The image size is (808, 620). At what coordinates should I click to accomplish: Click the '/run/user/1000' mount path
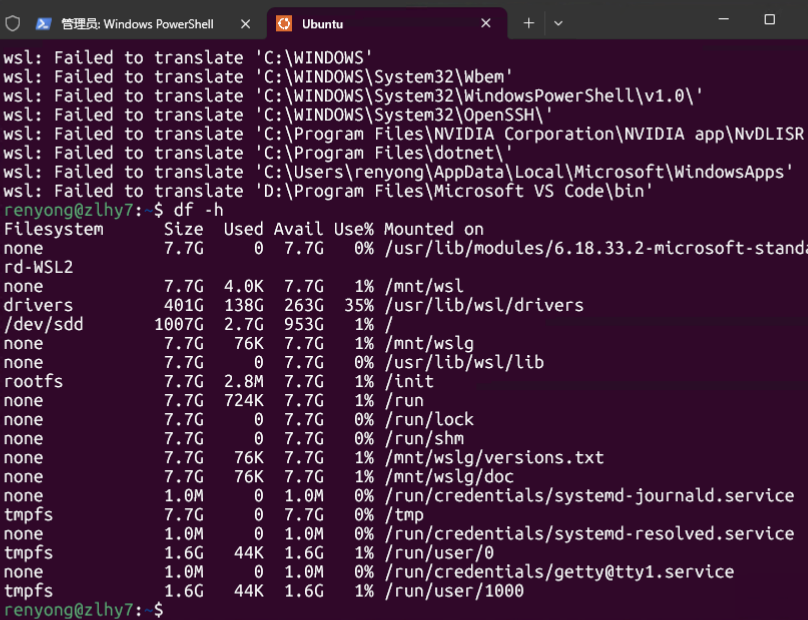[454, 592]
